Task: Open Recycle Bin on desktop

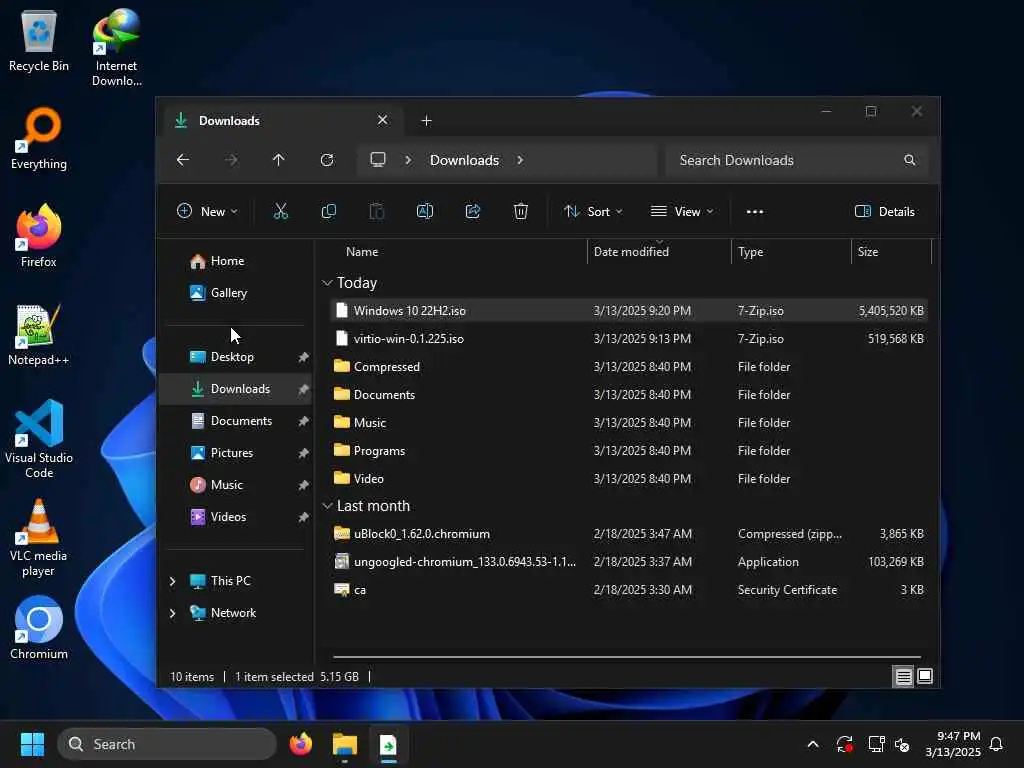Action: pos(39,41)
